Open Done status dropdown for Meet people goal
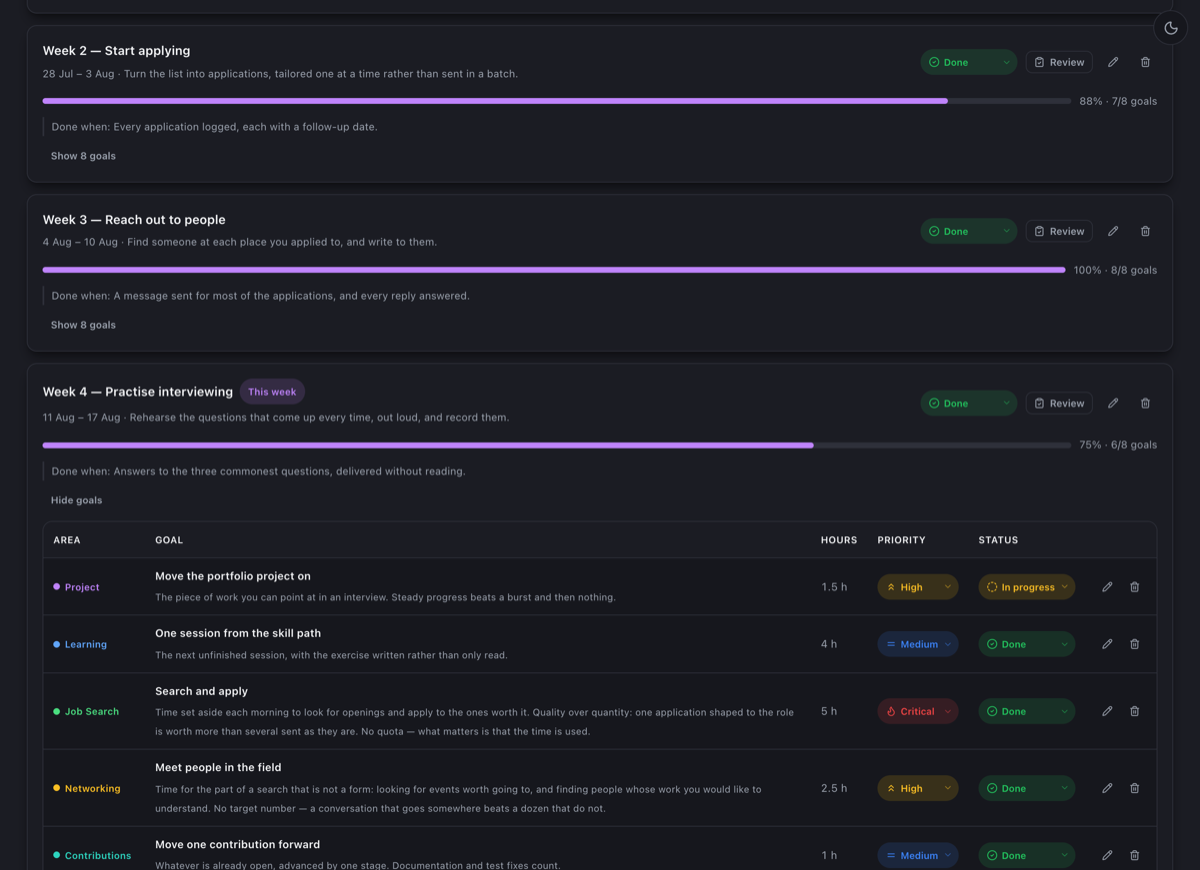This screenshot has height=870, width=1200. (x=1027, y=788)
